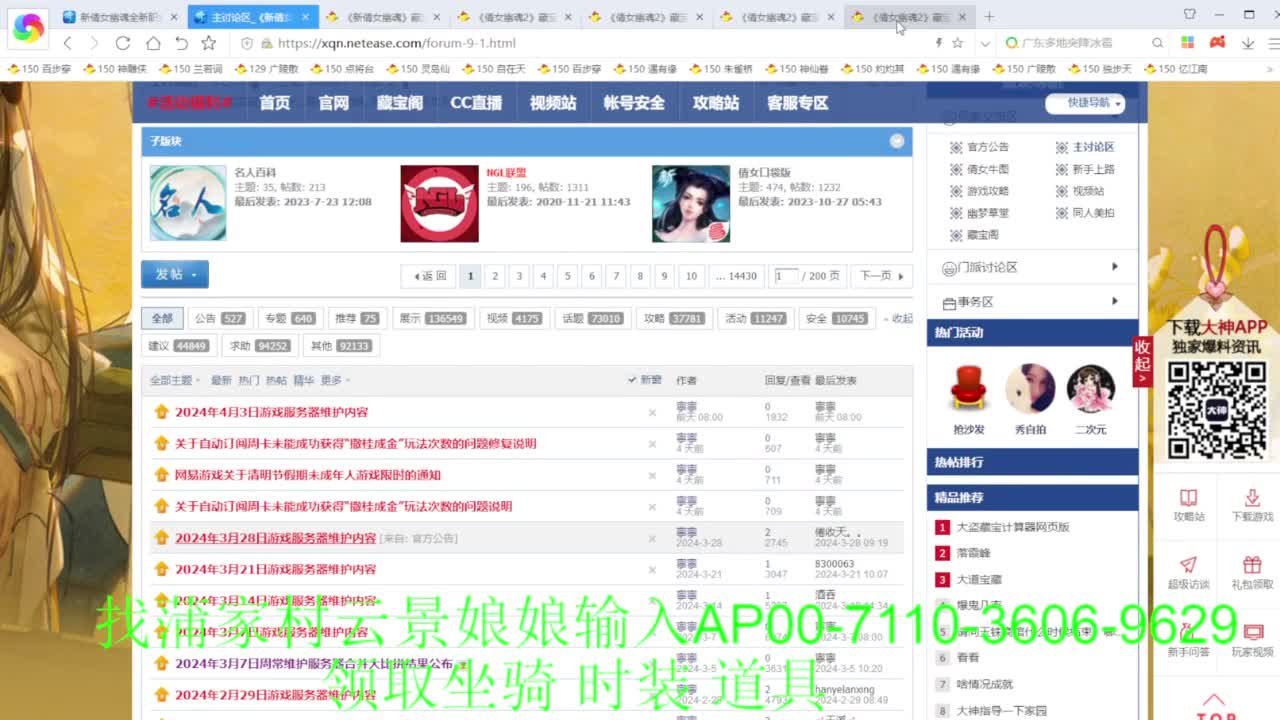Open 帐号安全 in site navigation

pos(634,103)
